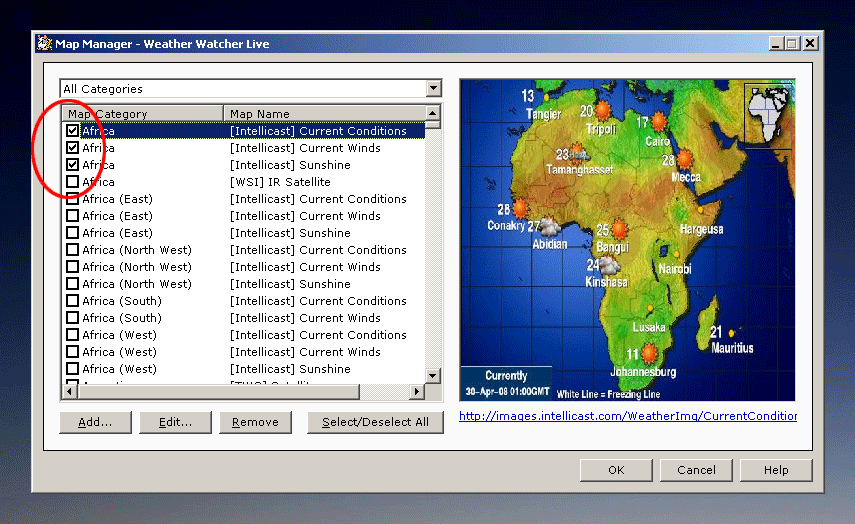Uncheck the Africa Current Winds checkbox
This screenshot has height=524, width=855.
coord(73,148)
